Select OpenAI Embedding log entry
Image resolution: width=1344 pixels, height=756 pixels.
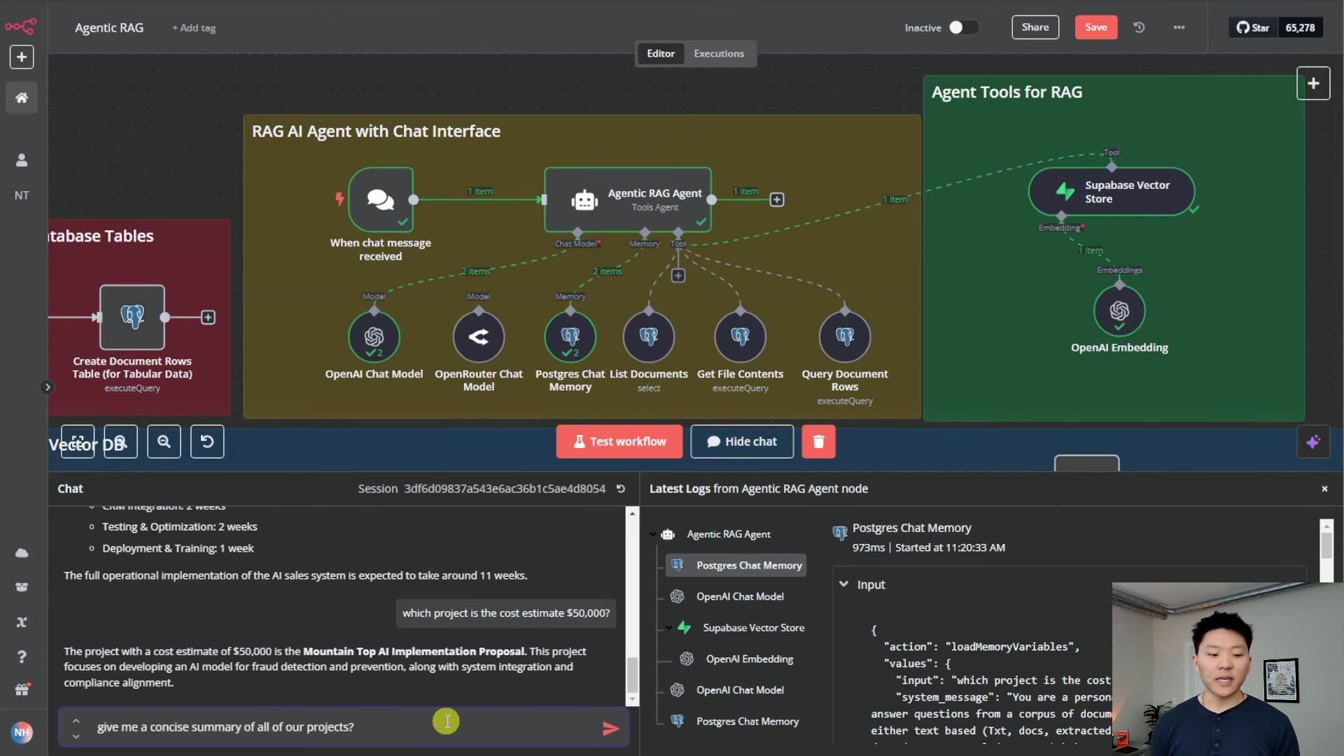[738, 659]
